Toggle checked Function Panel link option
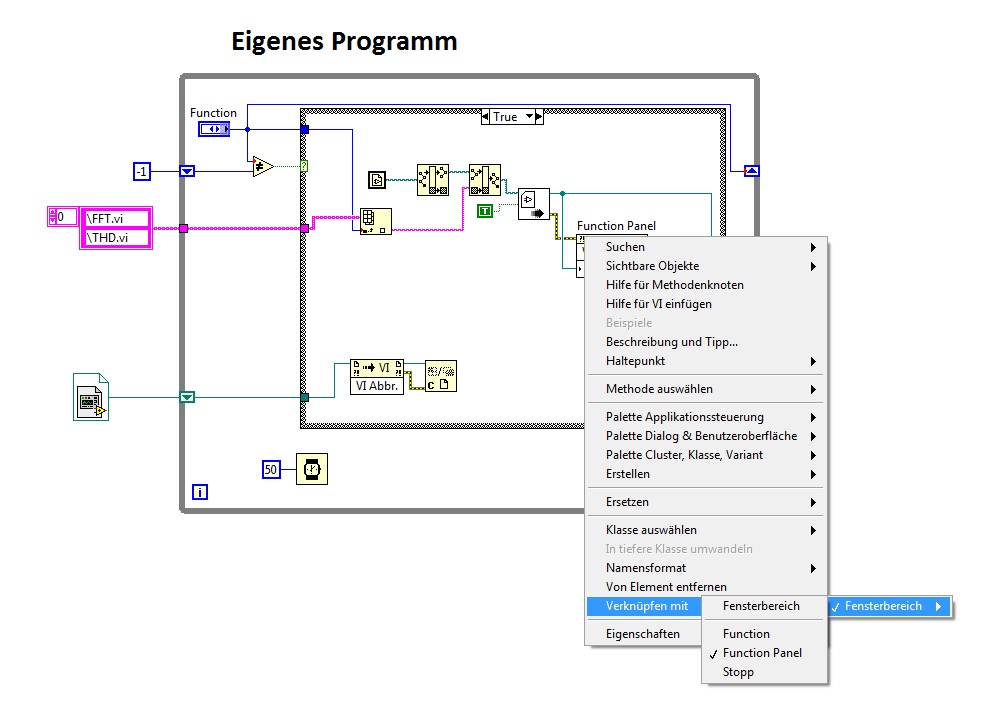This screenshot has width=1000, height=722. click(765, 653)
